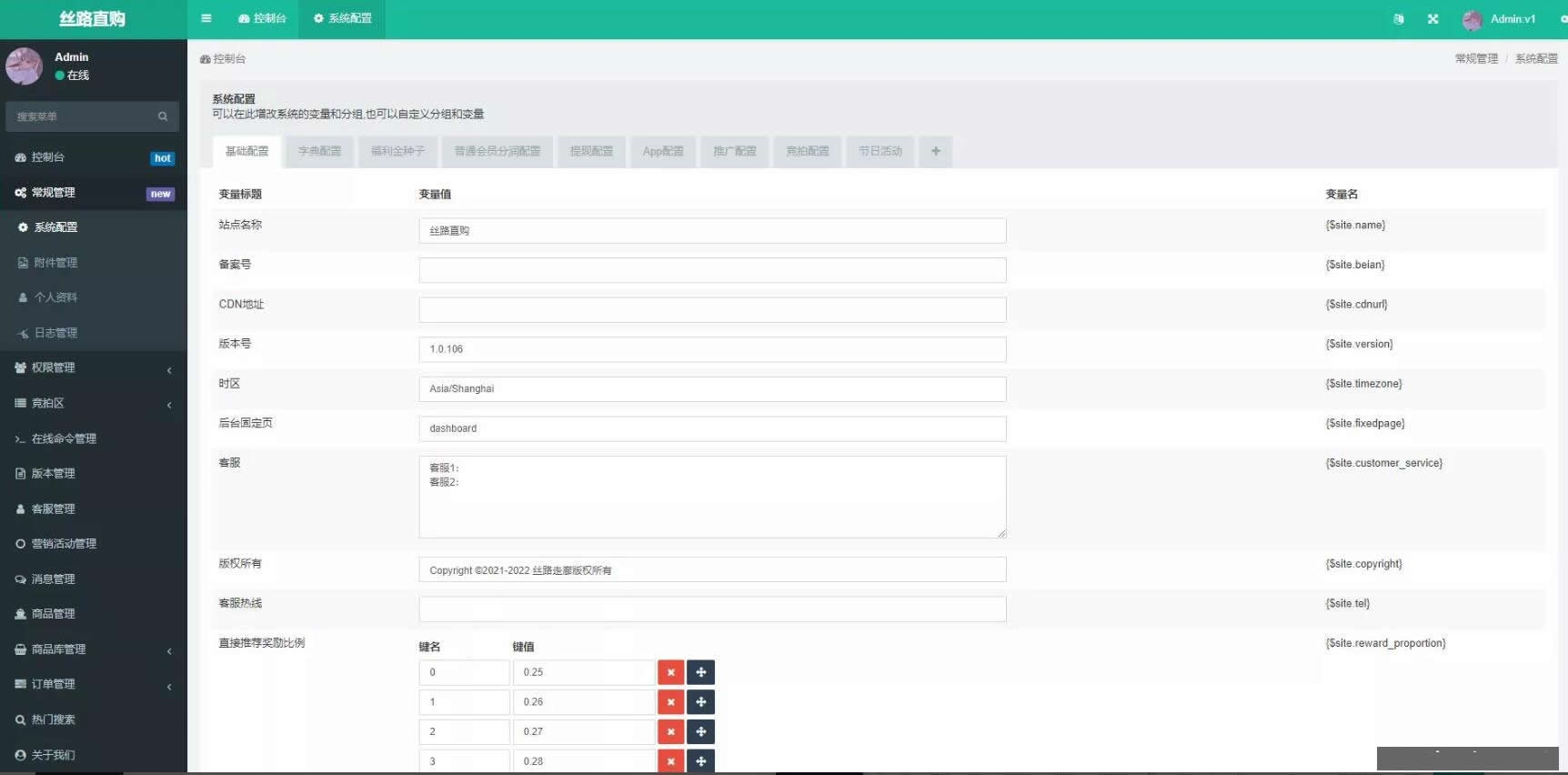Image resolution: width=1568 pixels, height=775 pixels.
Task: Delete the reward row with key 0
Action: coord(670,672)
